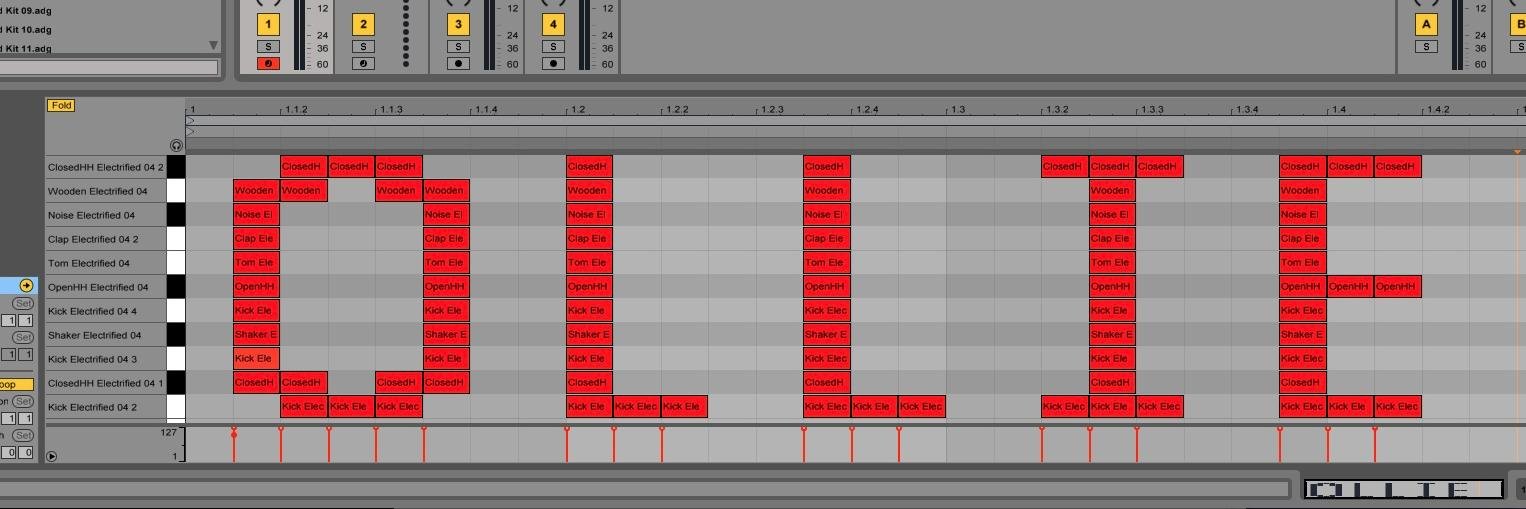Select the OpenHH Electrified 04 lane name
The width and height of the screenshot is (1526, 509).
(x=98, y=287)
